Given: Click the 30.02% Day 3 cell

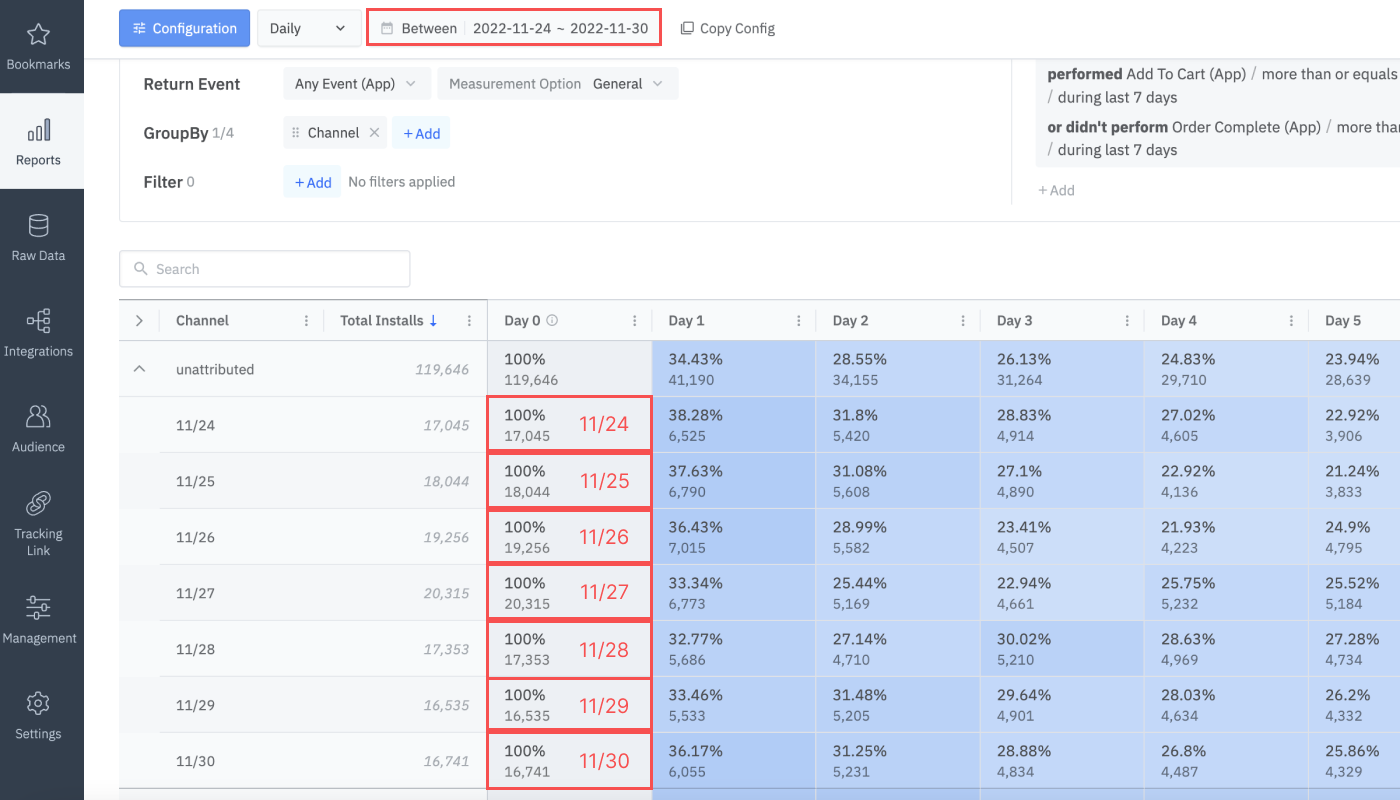Looking at the screenshot, I should point(1062,649).
